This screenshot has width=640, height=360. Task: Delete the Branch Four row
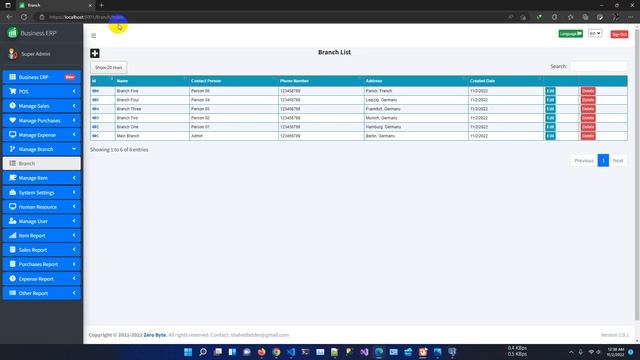click(x=588, y=100)
